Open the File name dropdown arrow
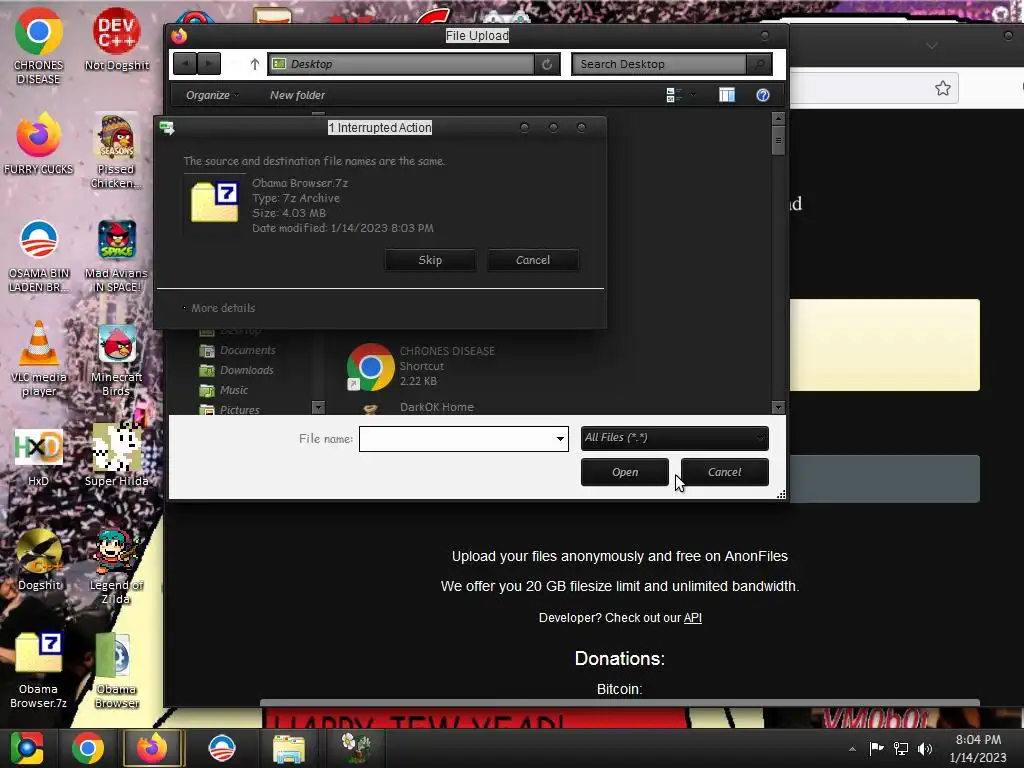This screenshot has height=768, width=1024. point(560,439)
